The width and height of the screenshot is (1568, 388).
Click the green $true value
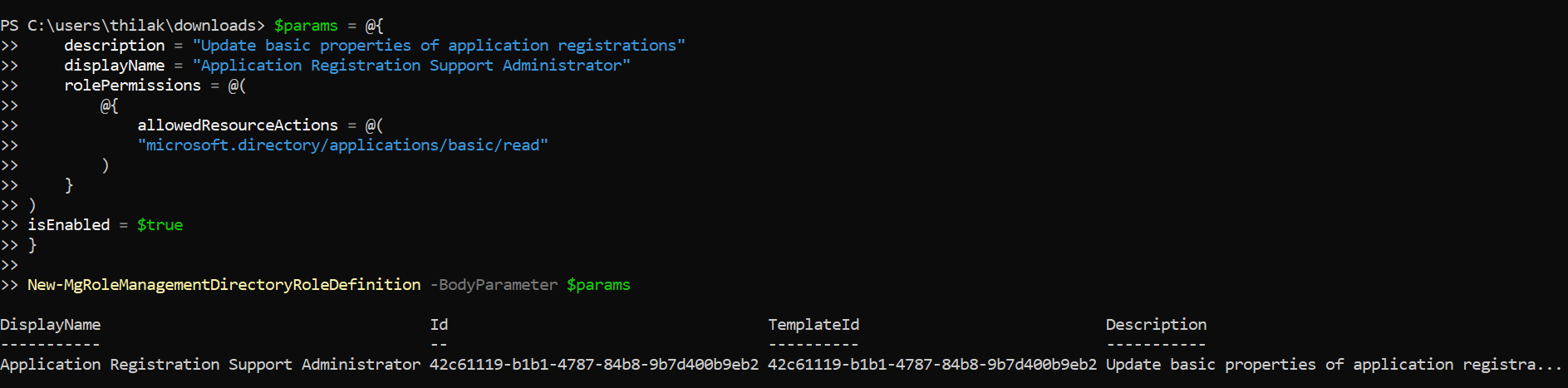click(x=160, y=225)
